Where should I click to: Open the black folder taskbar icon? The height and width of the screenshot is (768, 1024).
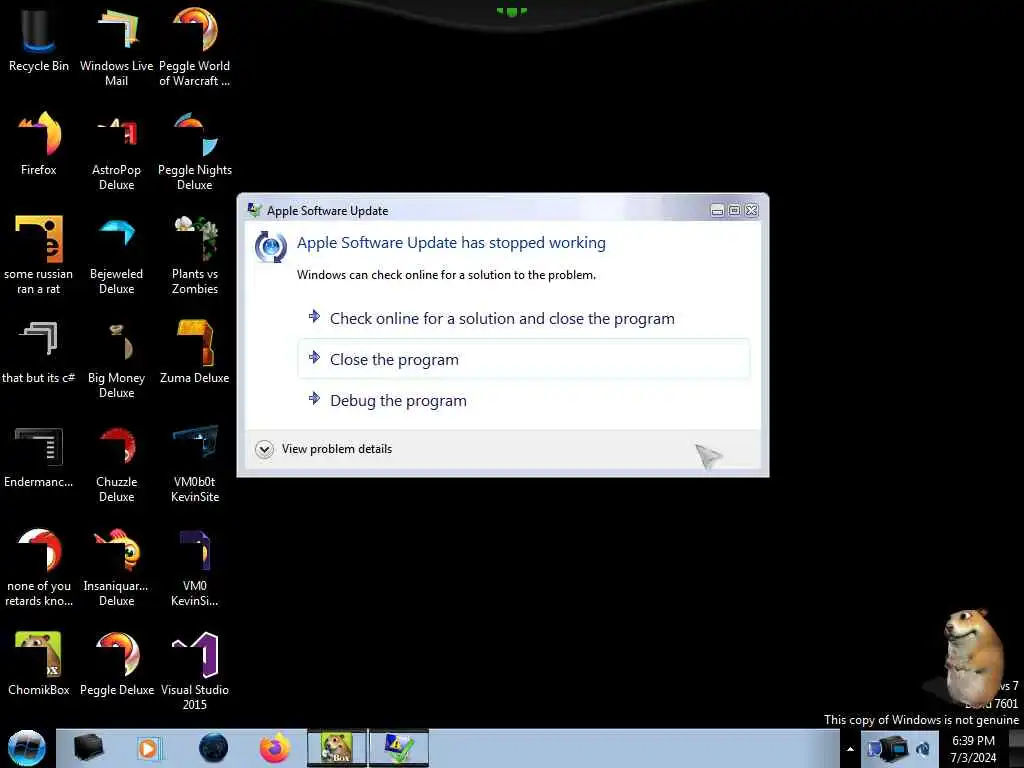tap(88, 748)
